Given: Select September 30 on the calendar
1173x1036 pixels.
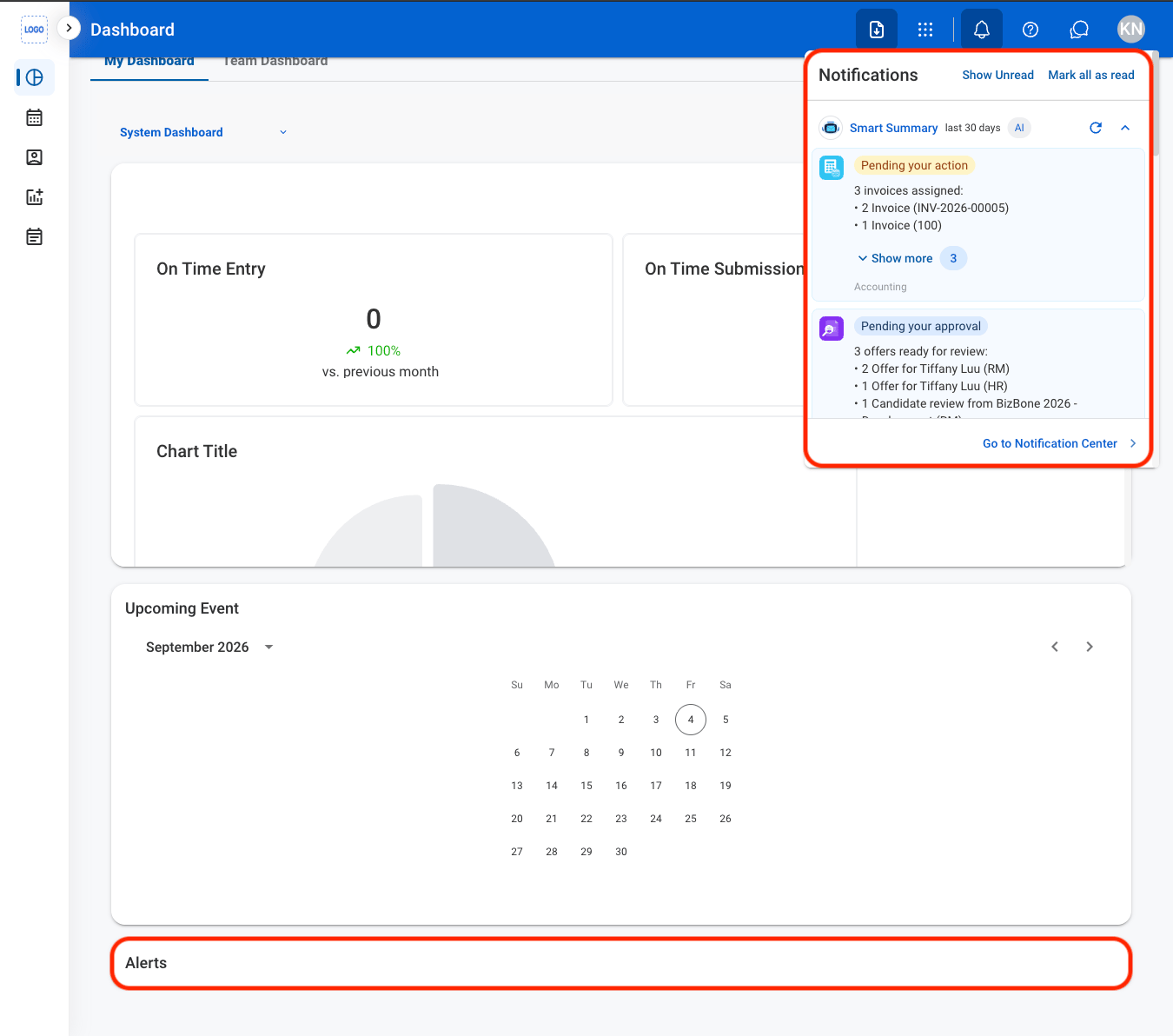Looking at the screenshot, I should [621, 852].
